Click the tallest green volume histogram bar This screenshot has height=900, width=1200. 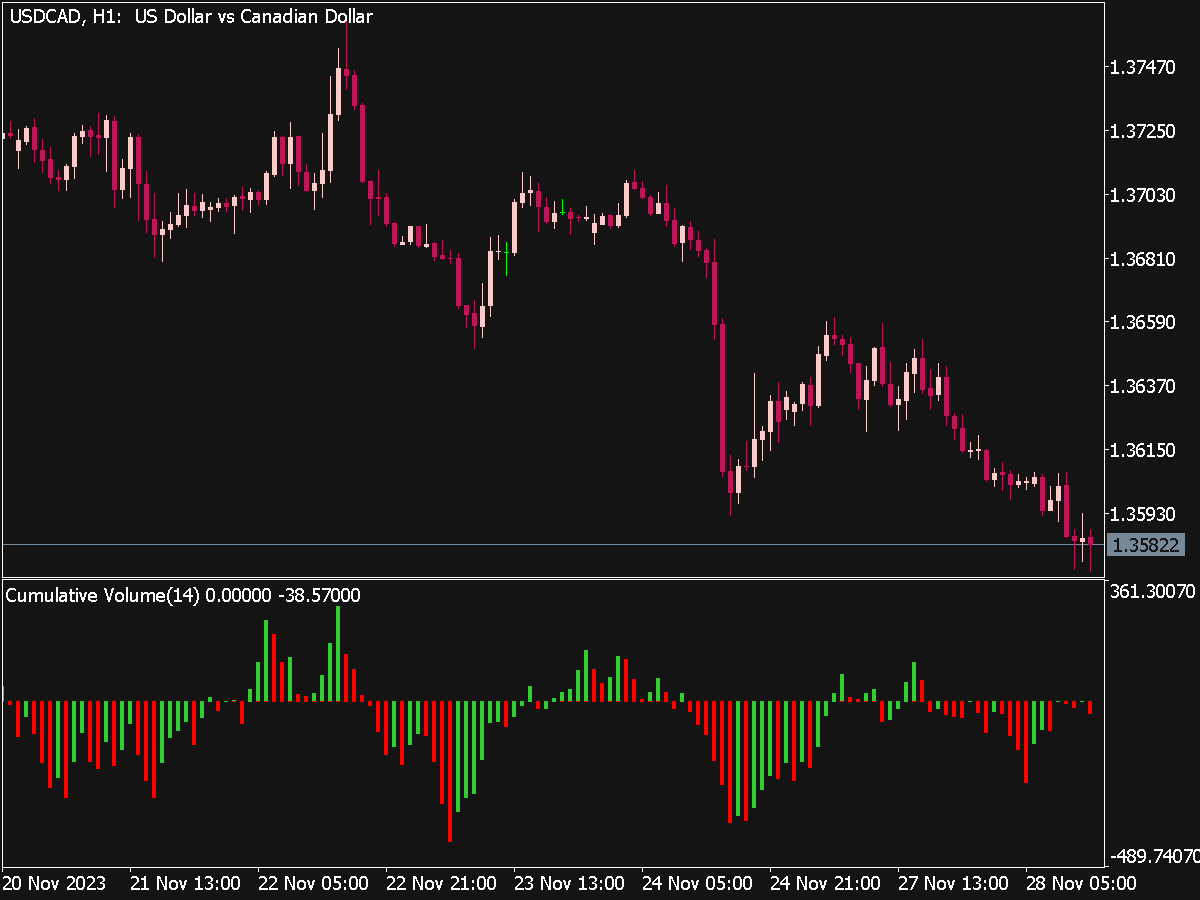(x=338, y=654)
